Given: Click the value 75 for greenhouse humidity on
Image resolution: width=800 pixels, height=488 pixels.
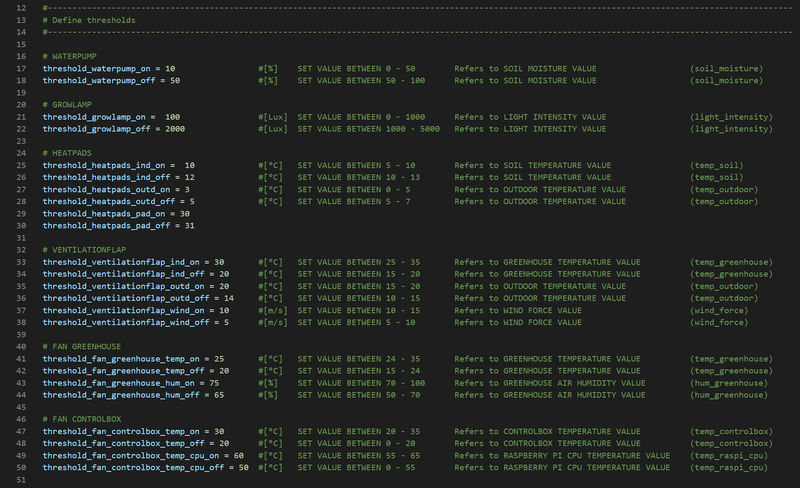Looking at the screenshot, I should click(x=213, y=382).
